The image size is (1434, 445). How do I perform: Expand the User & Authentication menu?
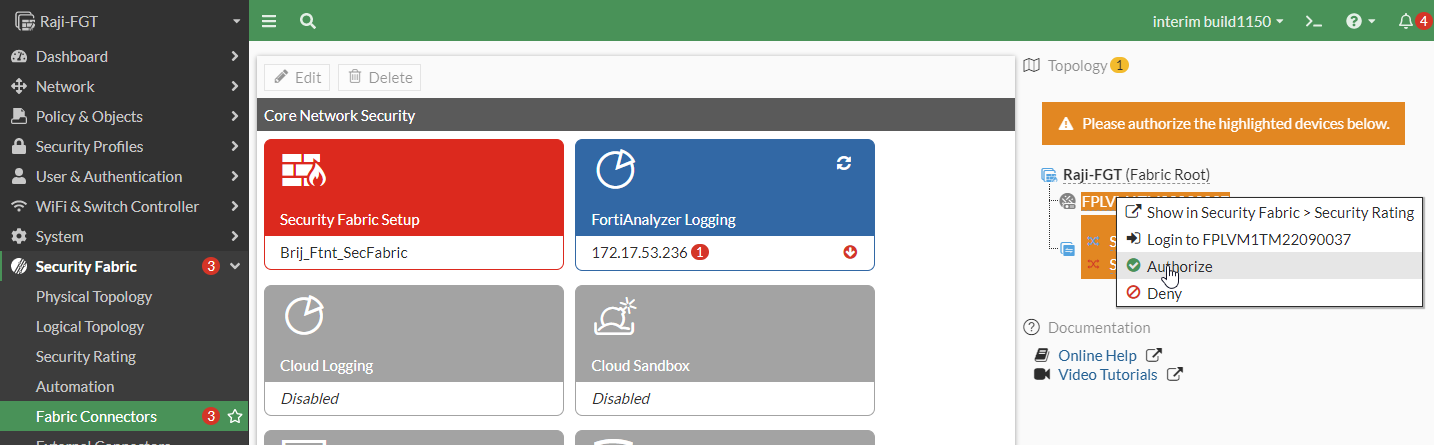tap(124, 176)
